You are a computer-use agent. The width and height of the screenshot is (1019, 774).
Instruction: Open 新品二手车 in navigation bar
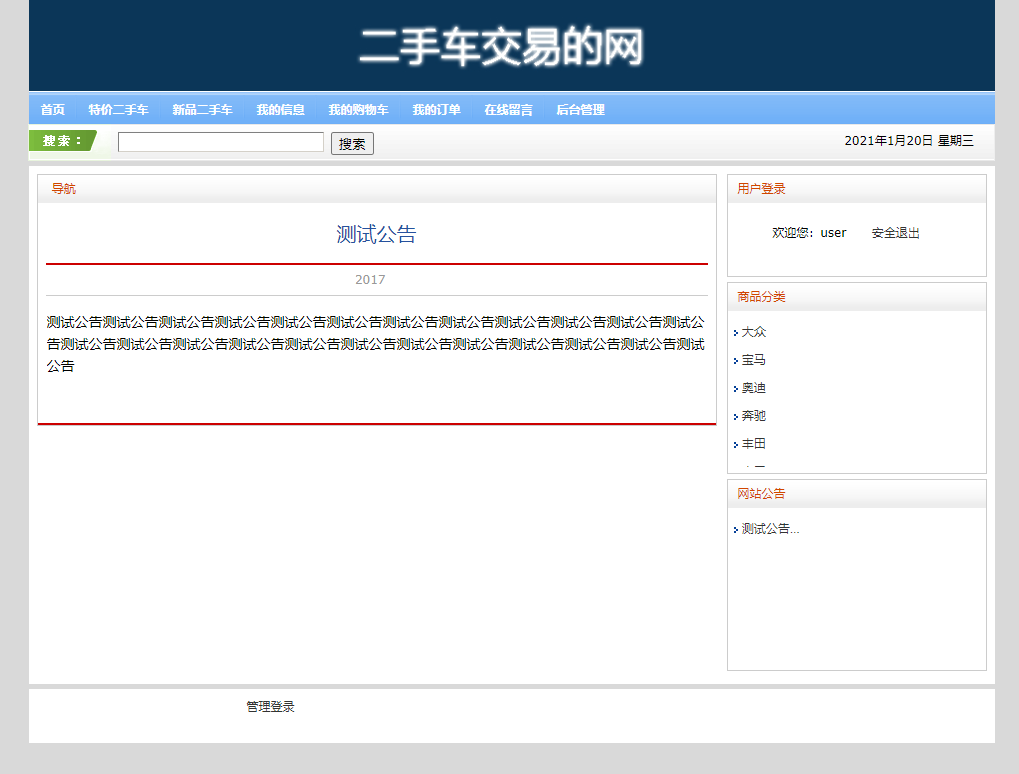202,110
